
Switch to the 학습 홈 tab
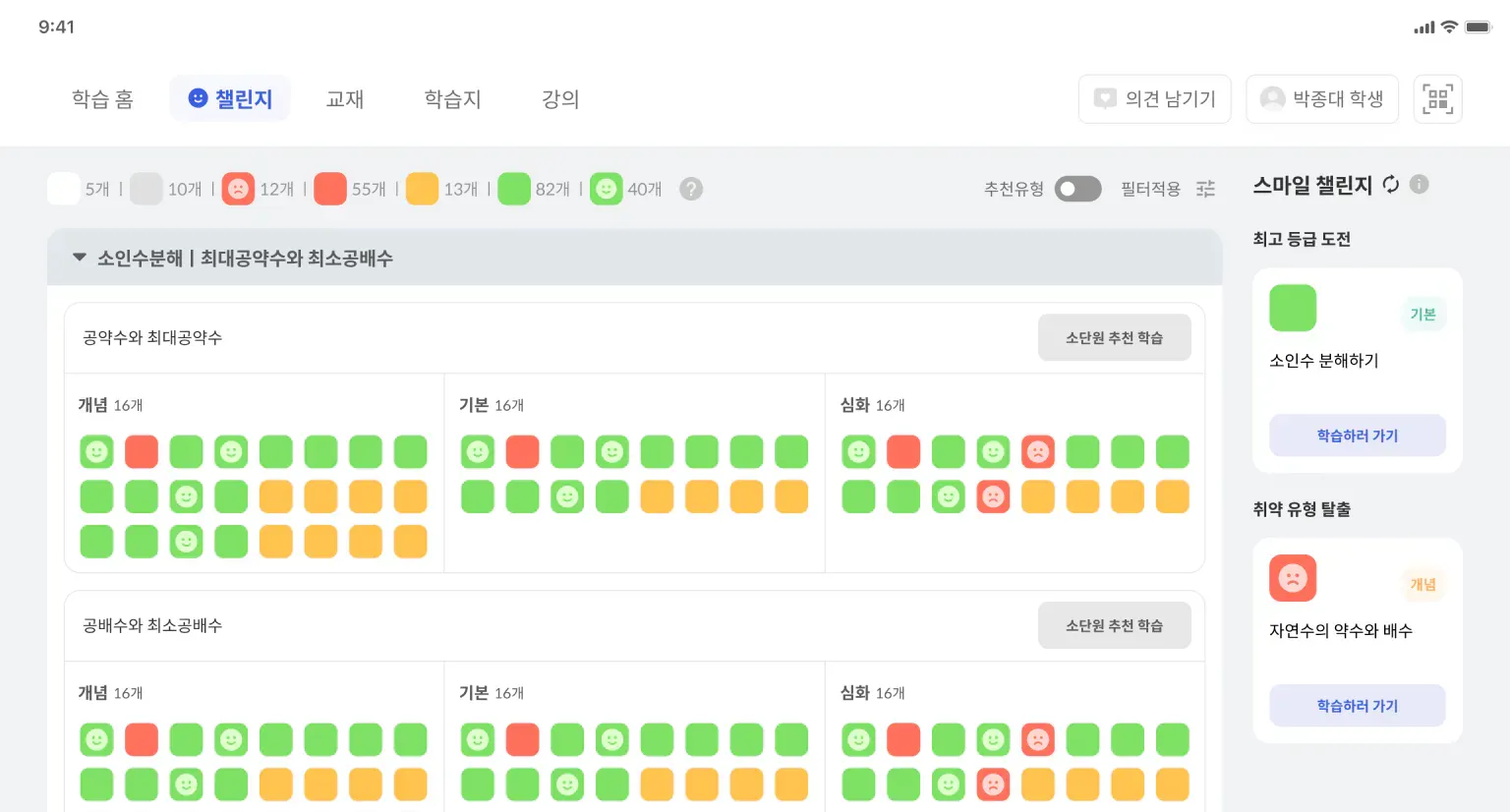[x=102, y=98]
